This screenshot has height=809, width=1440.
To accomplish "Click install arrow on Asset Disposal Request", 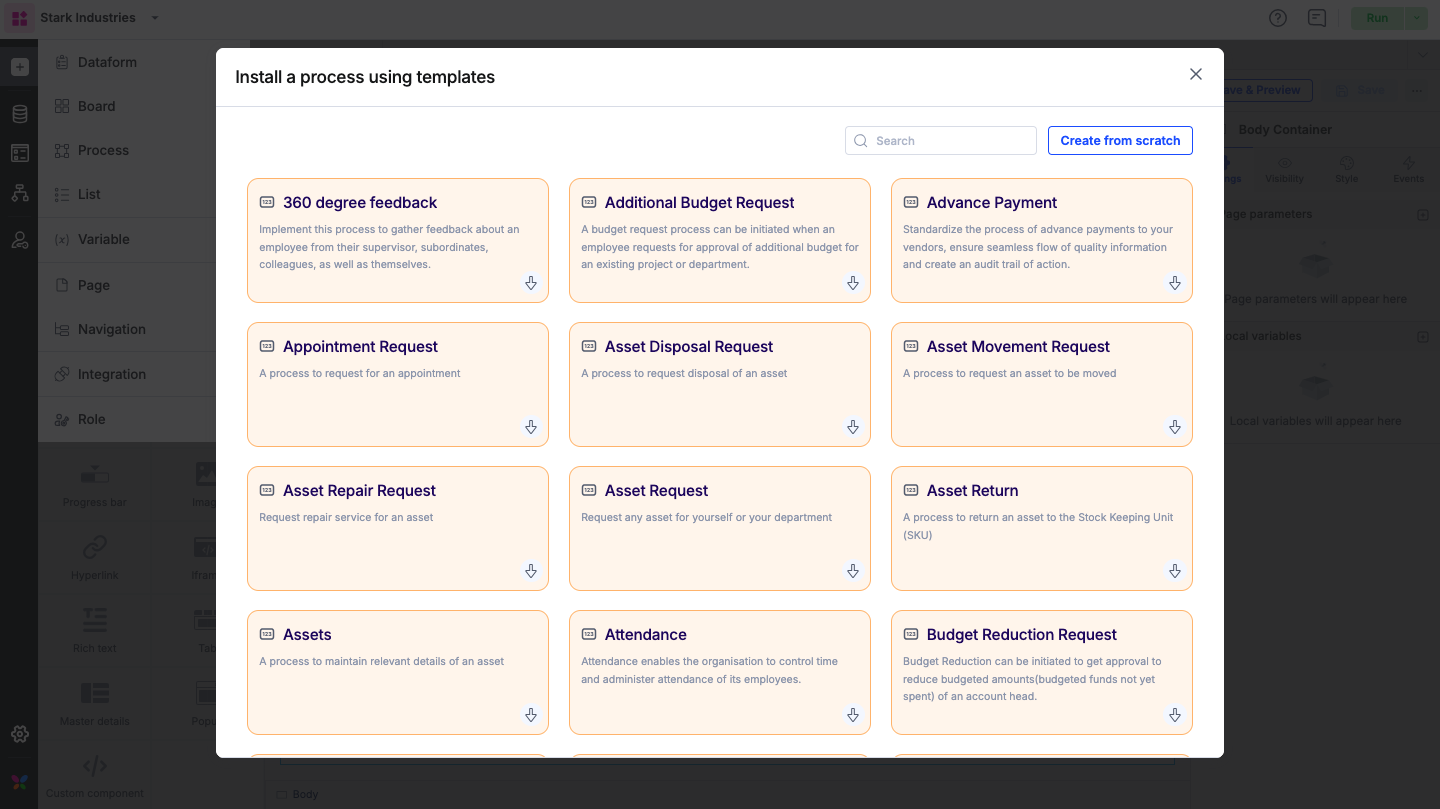I will 853,428.
